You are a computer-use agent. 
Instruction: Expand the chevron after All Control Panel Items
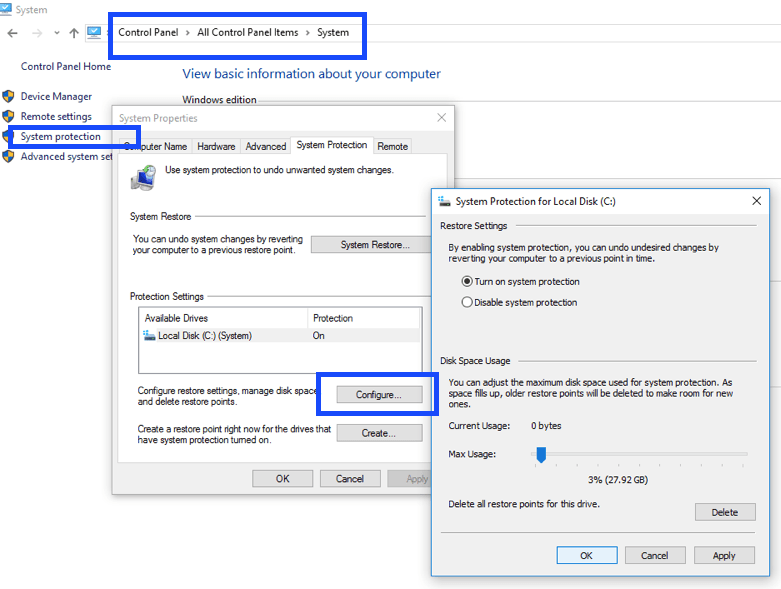pyautogui.click(x=308, y=33)
